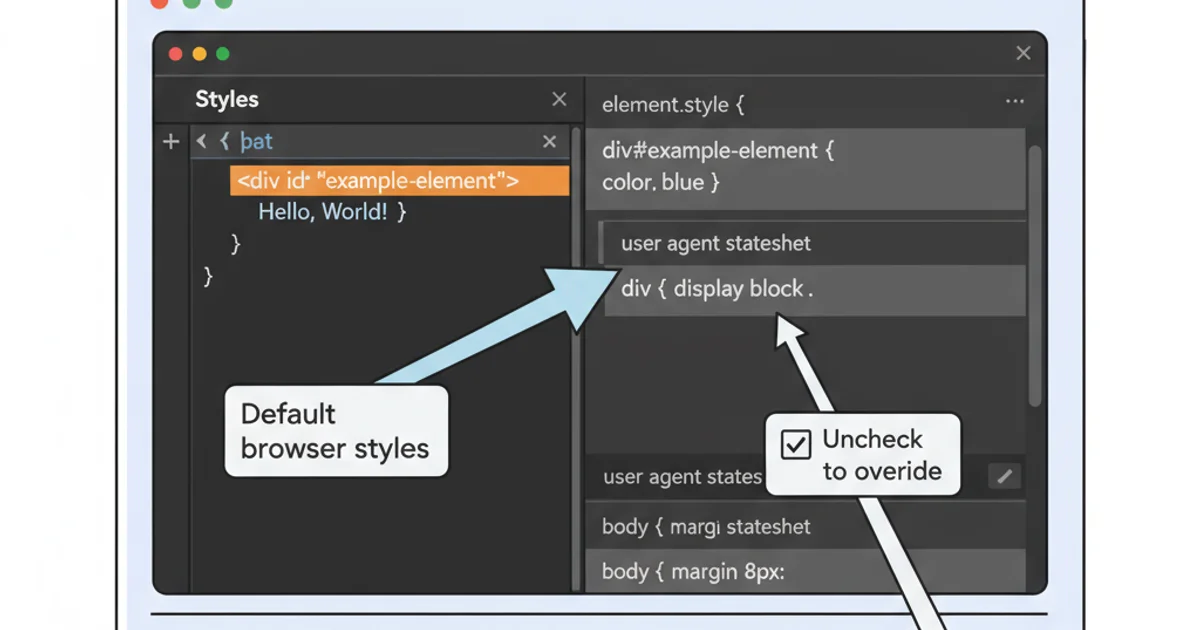Select the highlighted div example-element node
Viewport: 1200px width, 630px height.
(x=401, y=181)
